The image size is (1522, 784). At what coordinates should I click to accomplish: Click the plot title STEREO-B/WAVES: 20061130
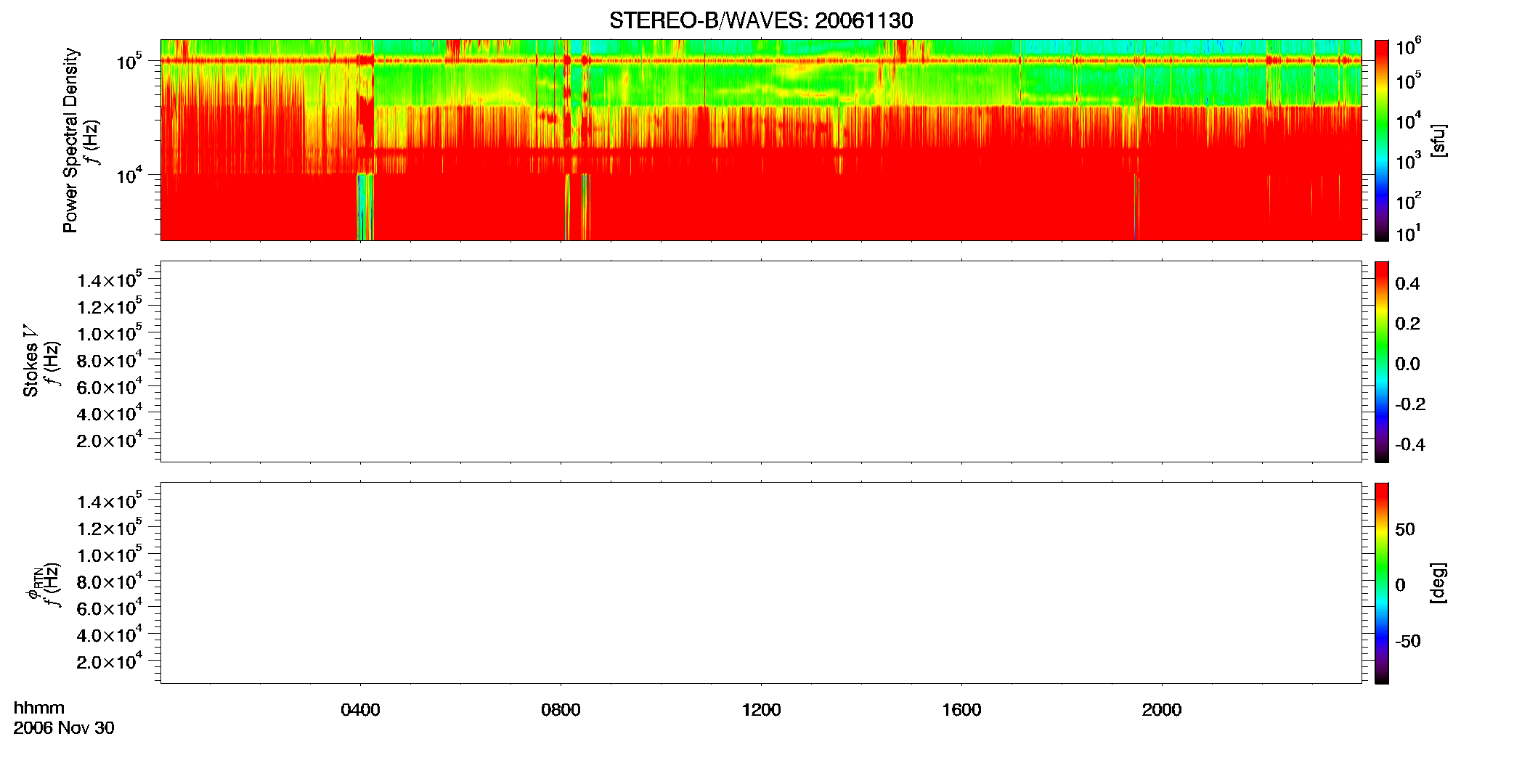click(x=761, y=20)
